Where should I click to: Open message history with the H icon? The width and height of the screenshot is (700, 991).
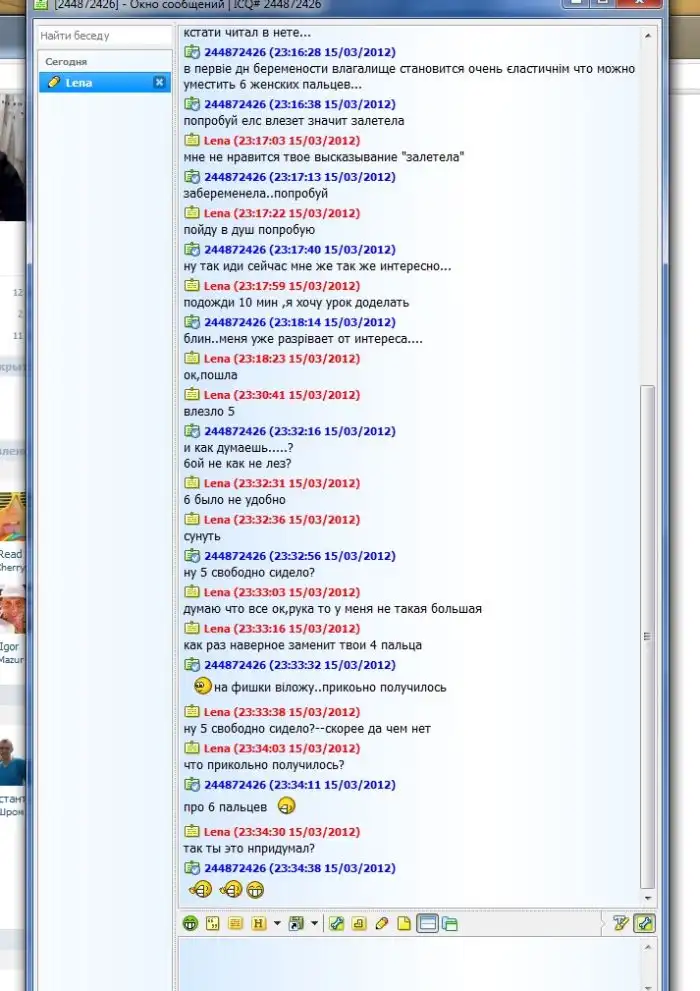pos(257,923)
